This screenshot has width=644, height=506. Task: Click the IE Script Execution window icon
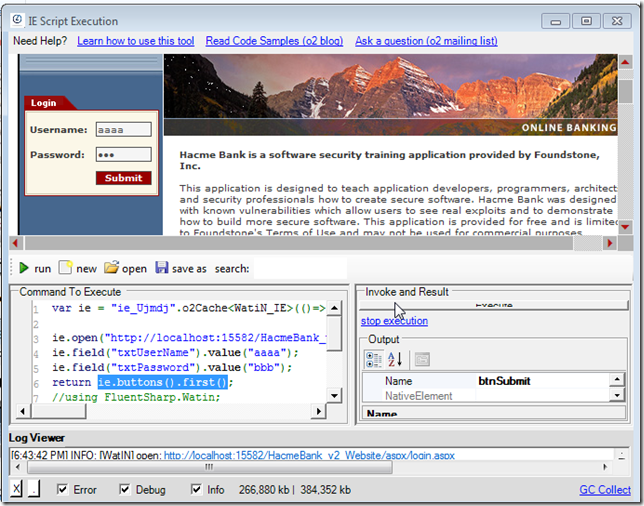tap(17, 20)
